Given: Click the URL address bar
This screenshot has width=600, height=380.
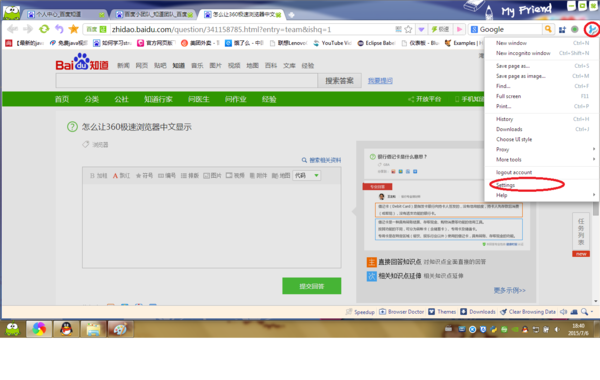Looking at the screenshot, I should (253, 29).
